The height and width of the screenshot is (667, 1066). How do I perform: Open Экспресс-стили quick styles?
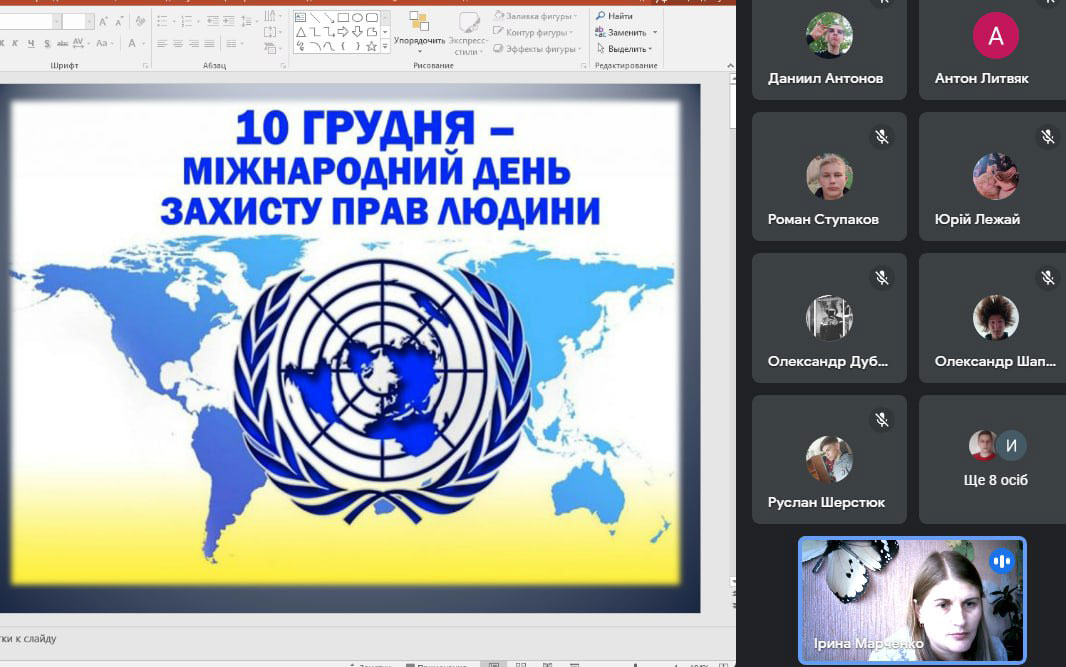coord(467,33)
